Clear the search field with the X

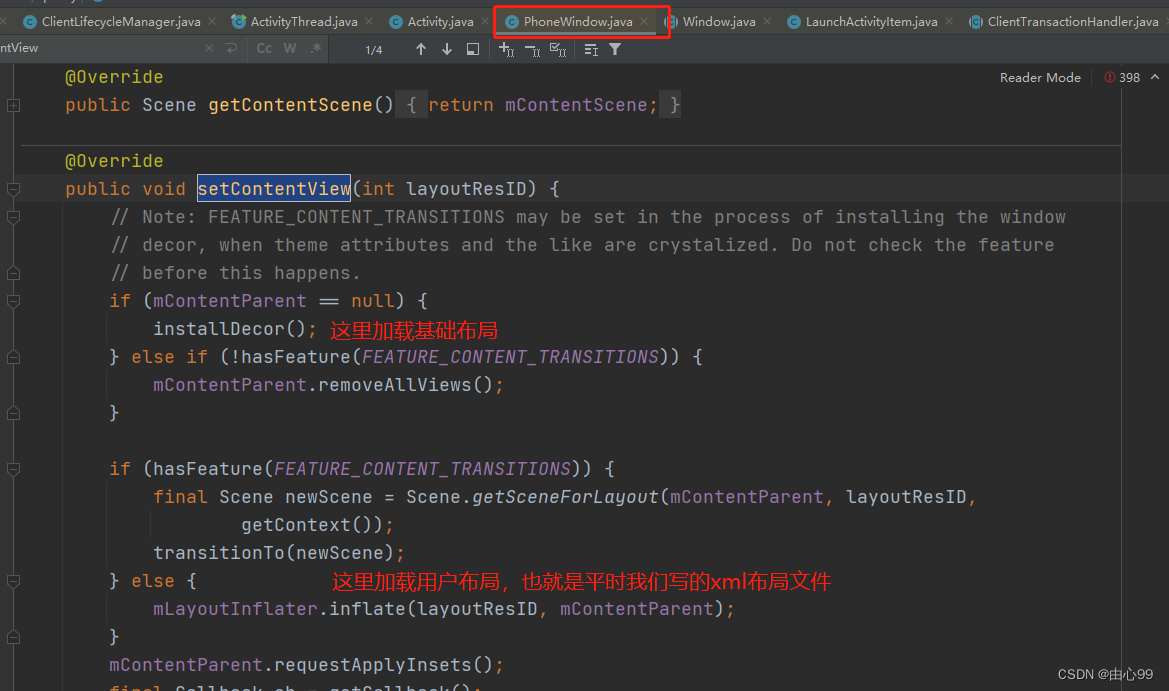(208, 48)
